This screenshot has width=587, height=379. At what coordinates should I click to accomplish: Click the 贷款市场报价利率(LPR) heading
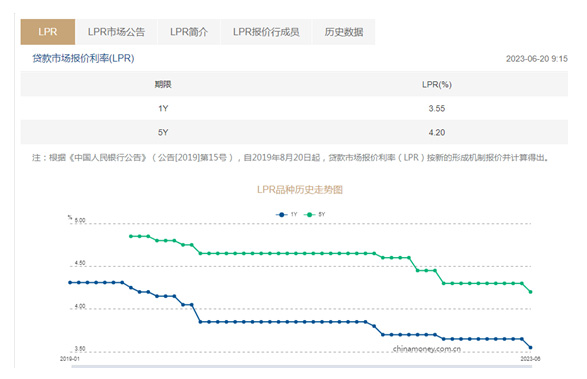coord(83,58)
